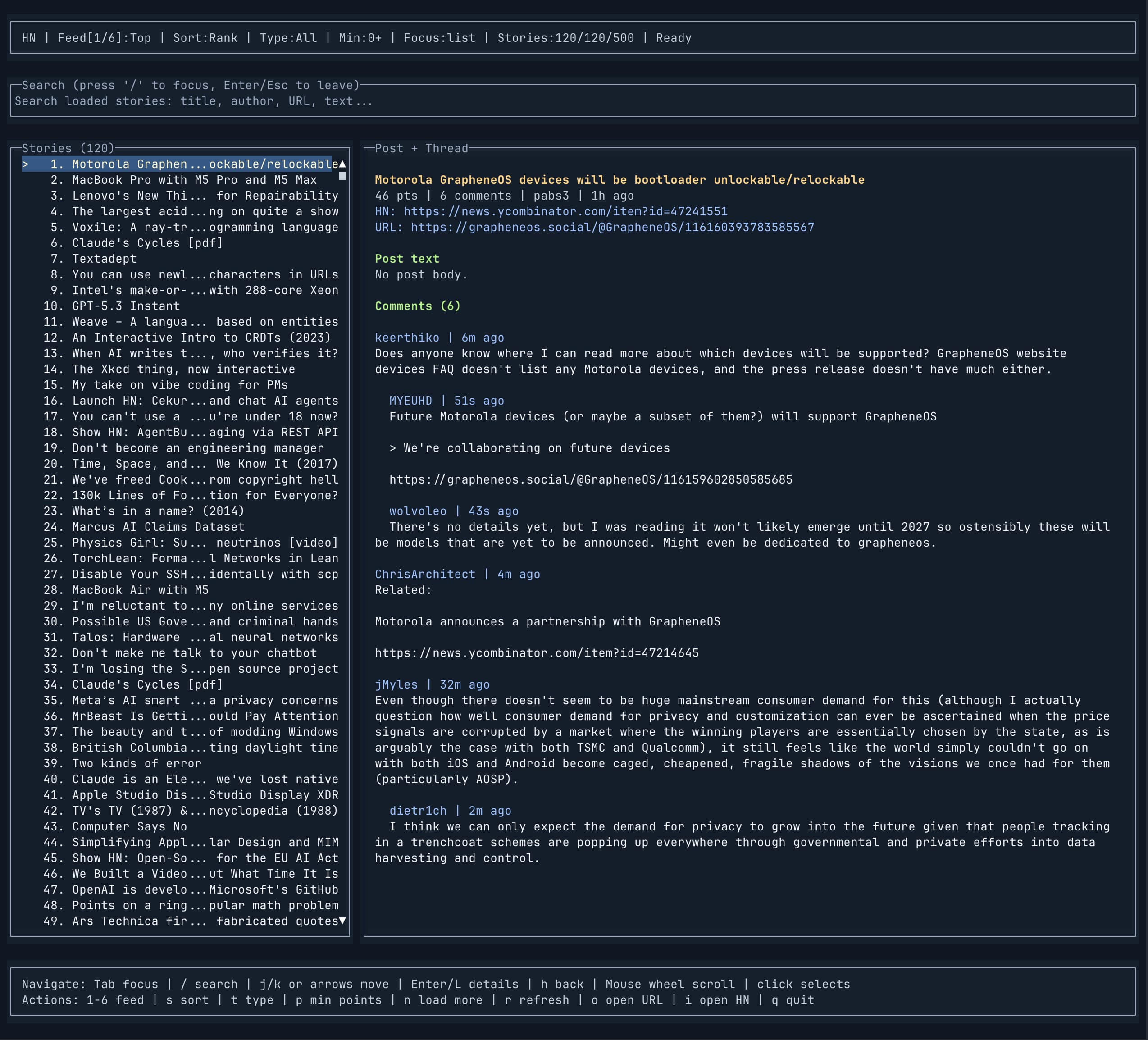
Task: Switch to the Post + Thread panel
Action: [421, 148]
